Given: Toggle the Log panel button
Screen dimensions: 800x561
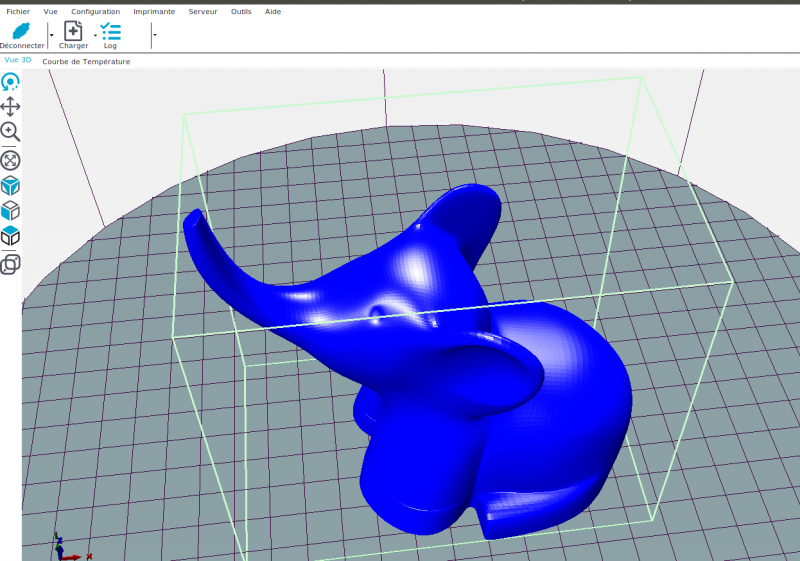Looking at the screenshot, I should click(x=110, y=35).
